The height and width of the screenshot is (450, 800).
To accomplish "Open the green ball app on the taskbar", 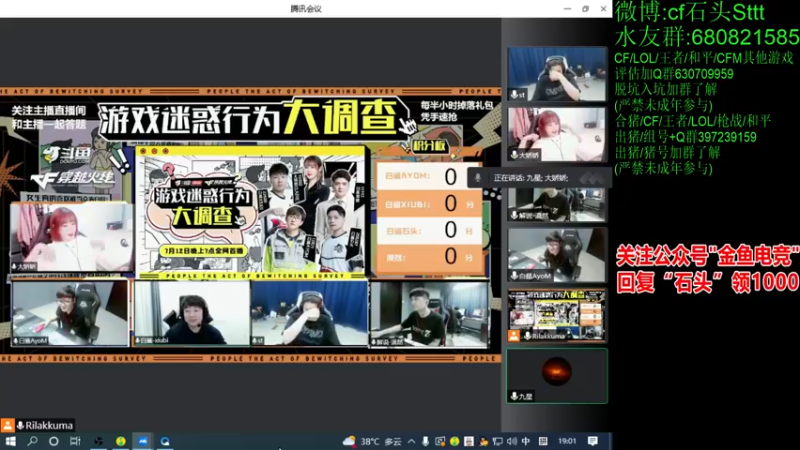I will click(121, 441).
